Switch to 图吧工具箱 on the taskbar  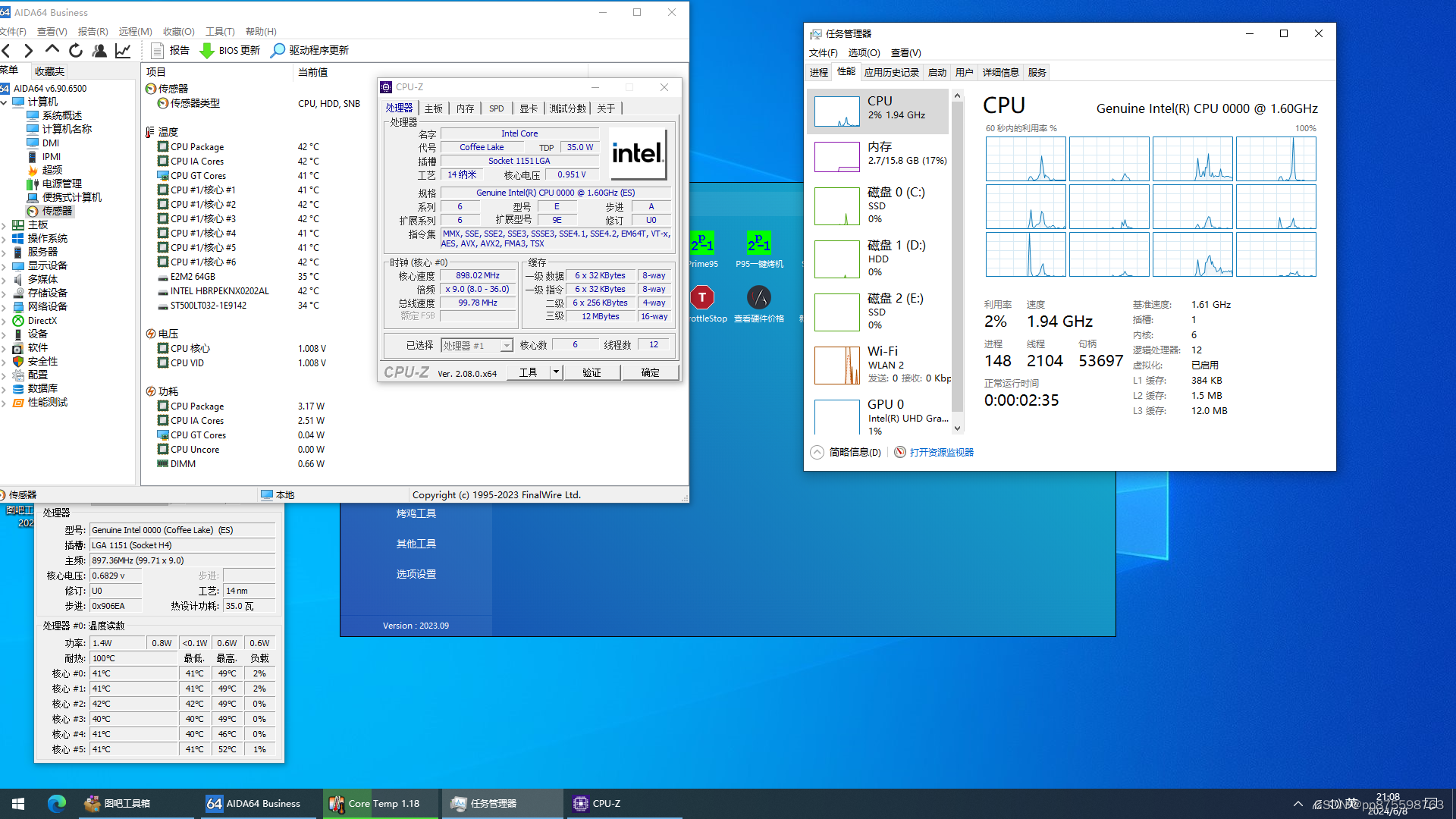136,804
